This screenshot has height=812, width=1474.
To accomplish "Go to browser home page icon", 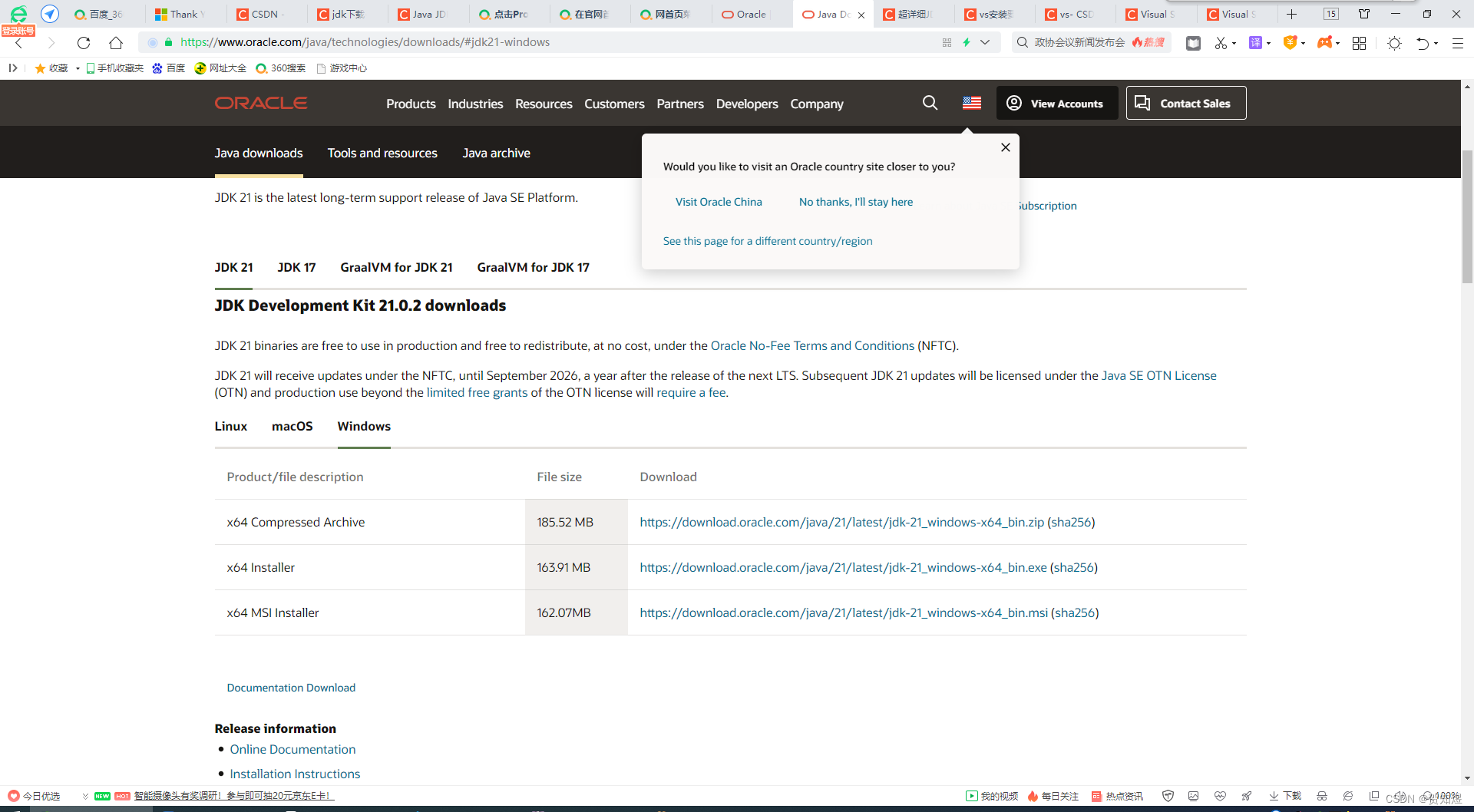I will click(116, 43).
